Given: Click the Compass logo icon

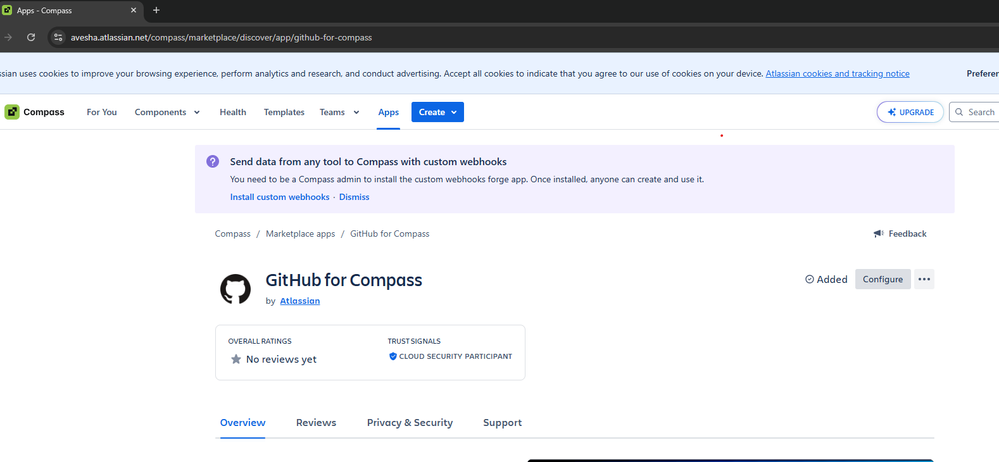Looking at the screenshot, I should 12,112.
